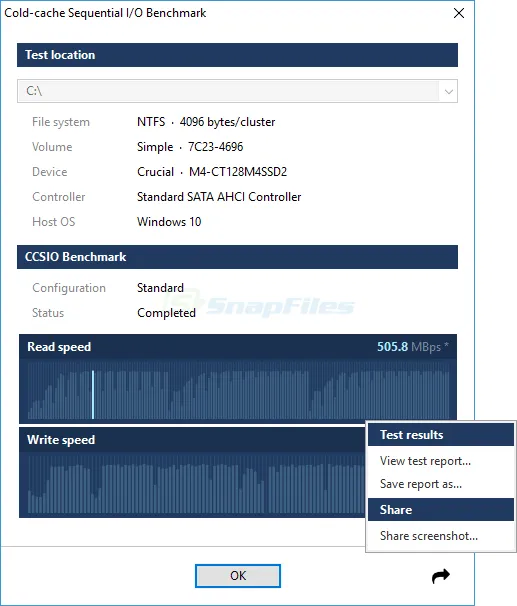Viewport: 517px width, 606px height.
Task: Expand the test location drive dropdown
Action: (448, 92)
